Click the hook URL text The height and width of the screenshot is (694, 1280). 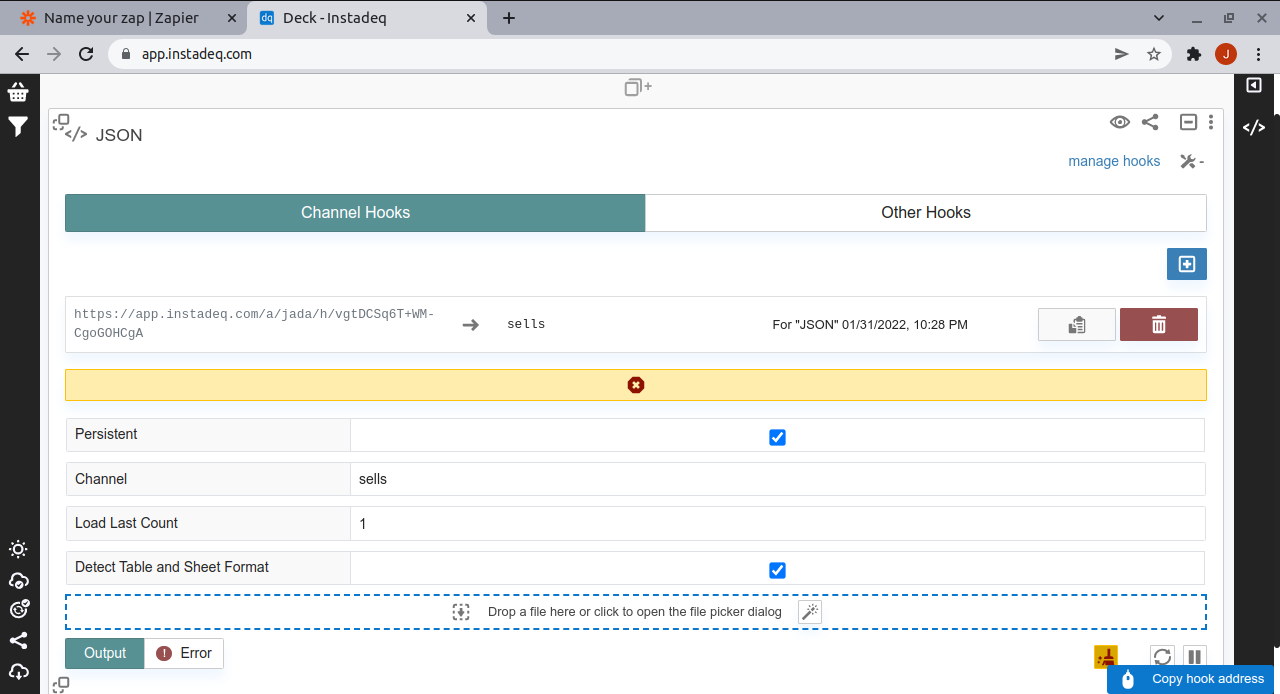coord(254,323)
